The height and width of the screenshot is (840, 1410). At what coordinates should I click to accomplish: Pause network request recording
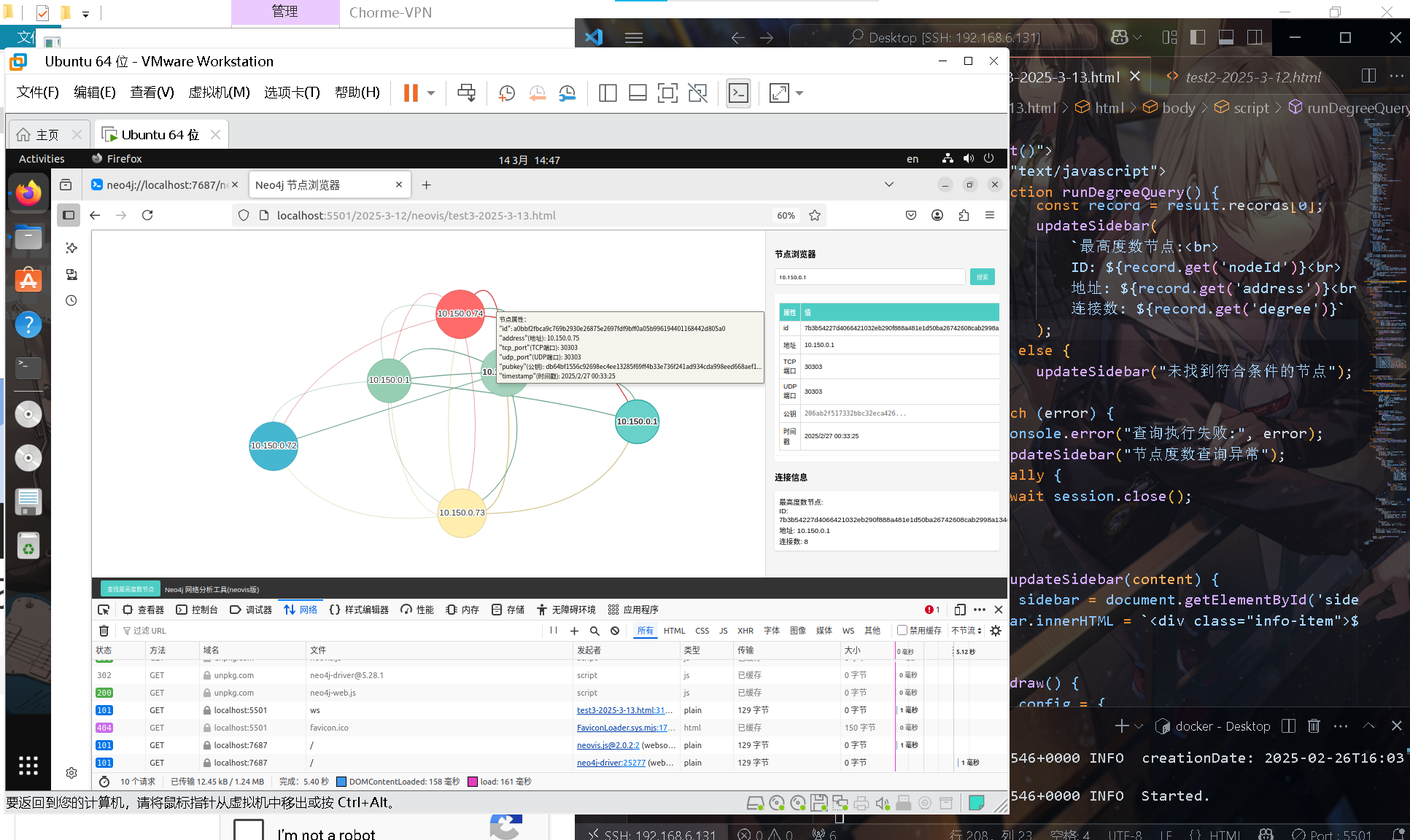(554, 631)
